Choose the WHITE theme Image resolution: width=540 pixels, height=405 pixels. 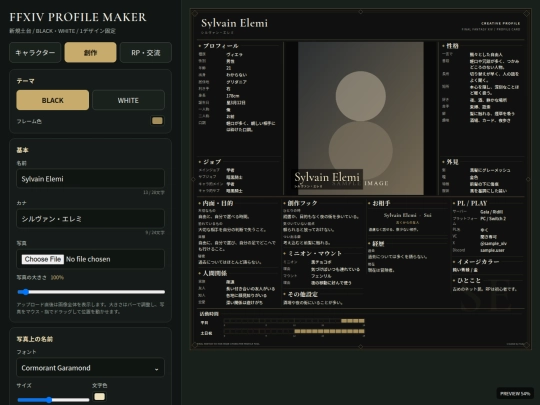point(128,100)
